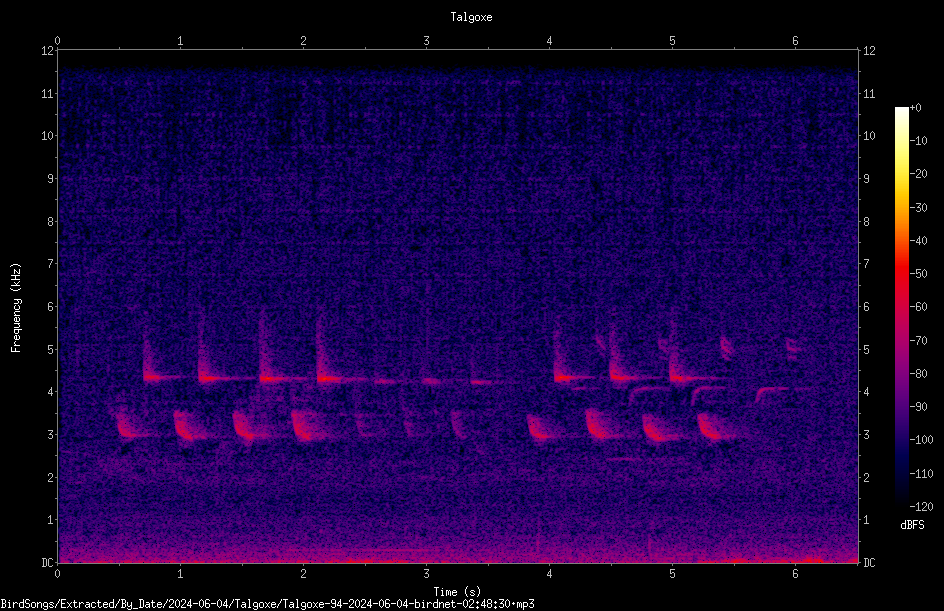Click the Time (s) axis label
Viewport: 944px width, 611px height.
(457, 592)
